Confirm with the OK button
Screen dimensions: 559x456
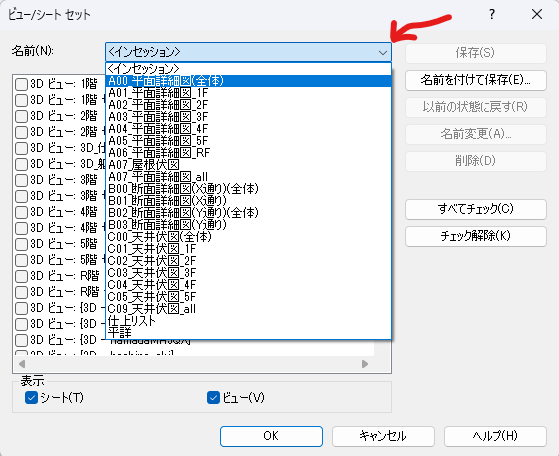pos(271,436)
